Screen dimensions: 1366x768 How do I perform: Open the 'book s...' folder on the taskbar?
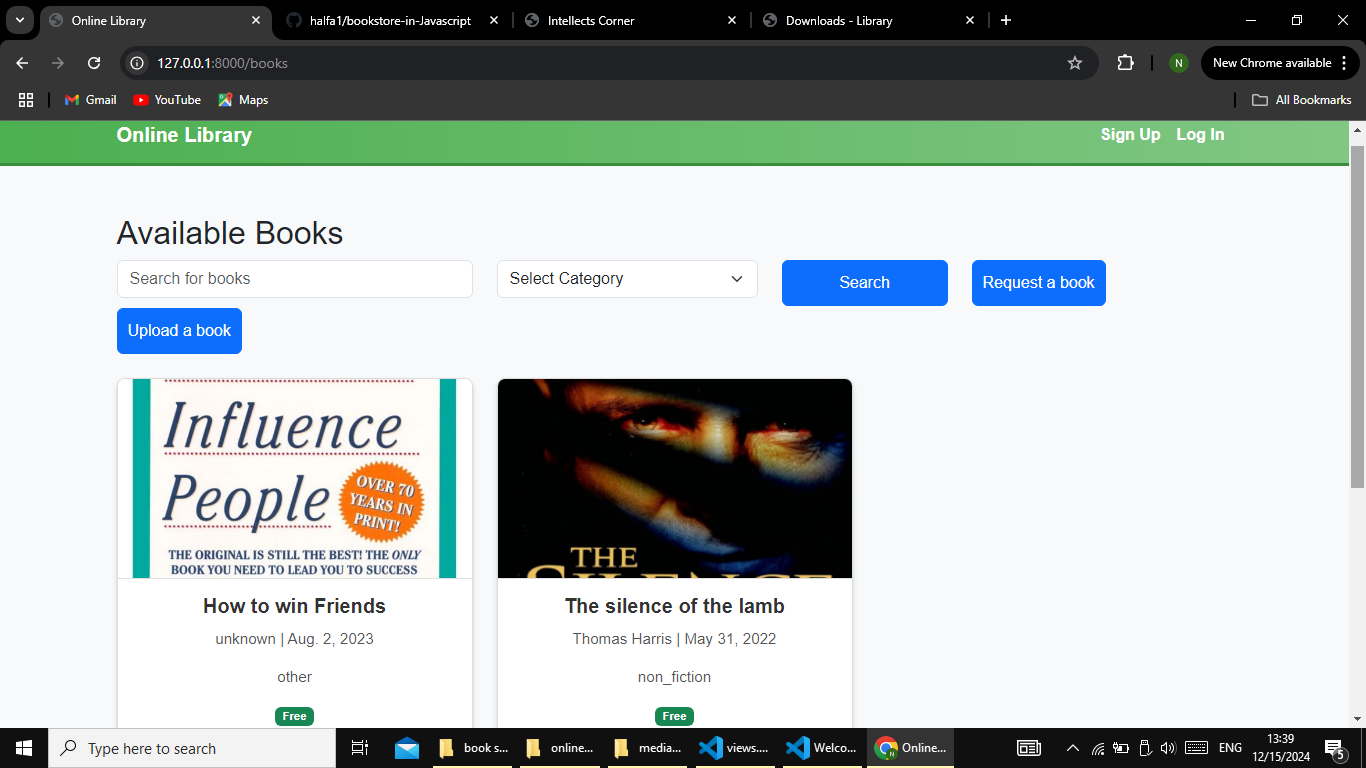click(473, 748)
